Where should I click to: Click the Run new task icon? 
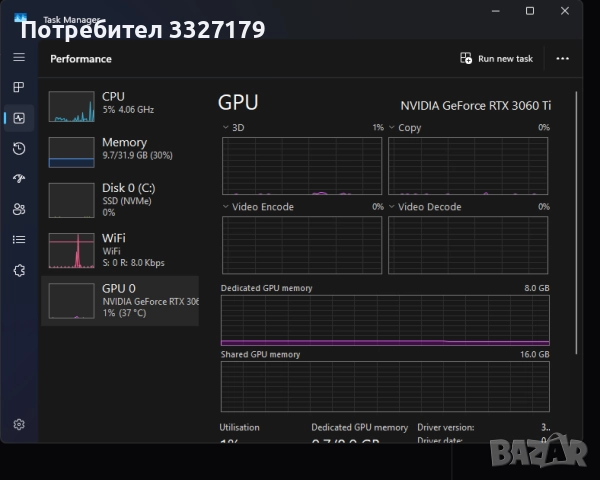tap(466, 59)
